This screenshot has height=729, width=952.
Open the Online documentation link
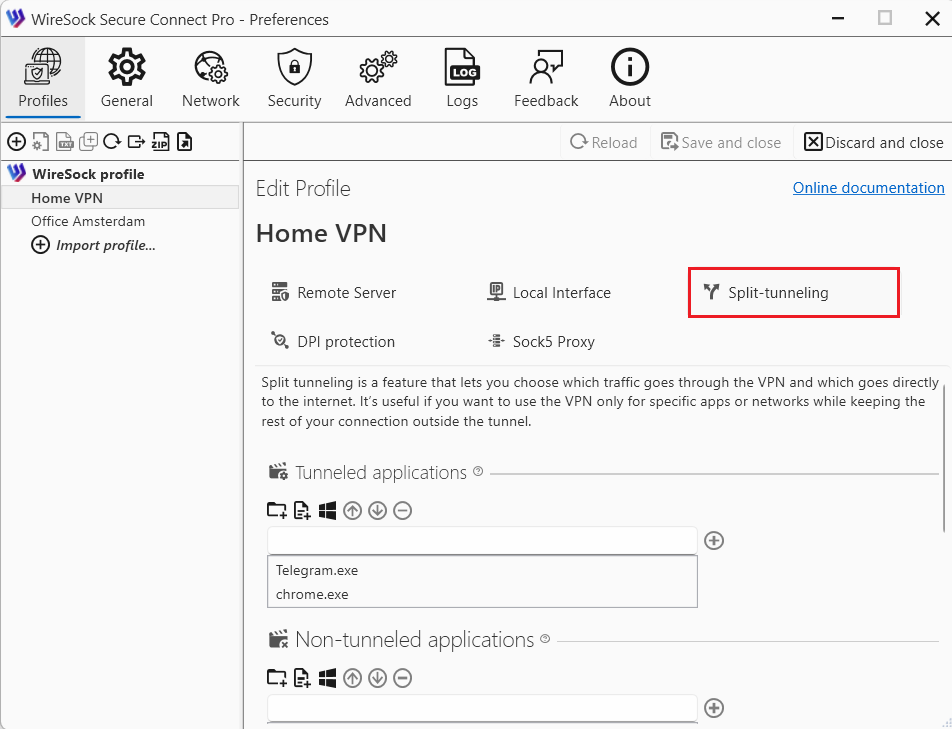868,187
